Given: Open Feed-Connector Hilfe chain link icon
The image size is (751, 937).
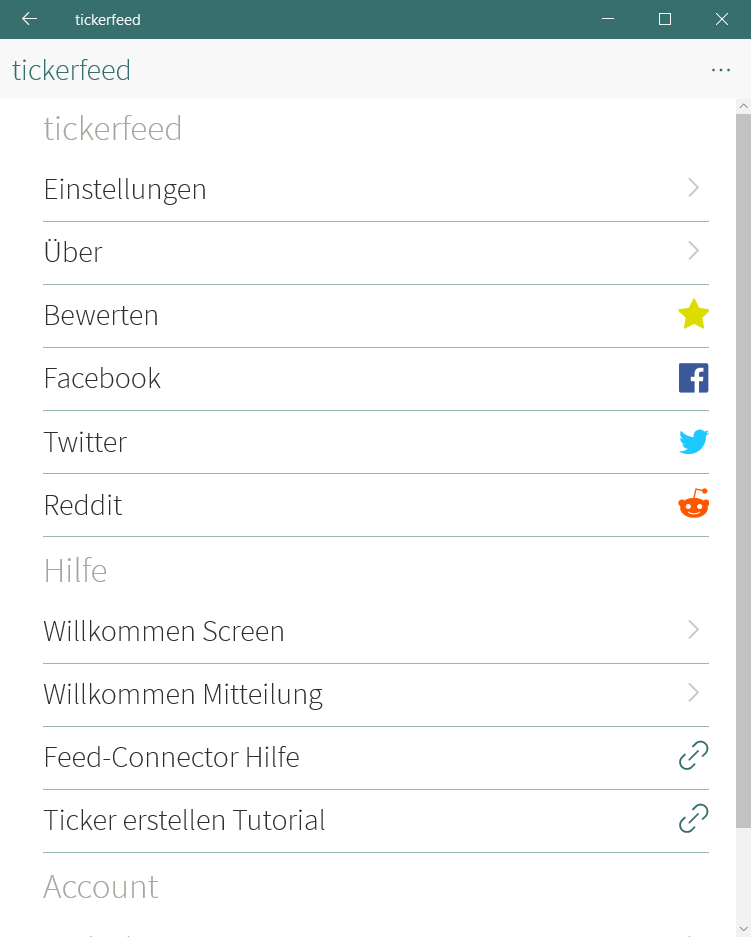Looking at the screenshot, I should (x=693, y=755).
